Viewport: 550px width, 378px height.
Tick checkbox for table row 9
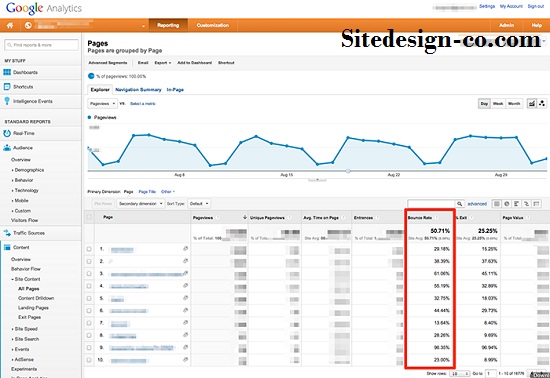[89, 347]
